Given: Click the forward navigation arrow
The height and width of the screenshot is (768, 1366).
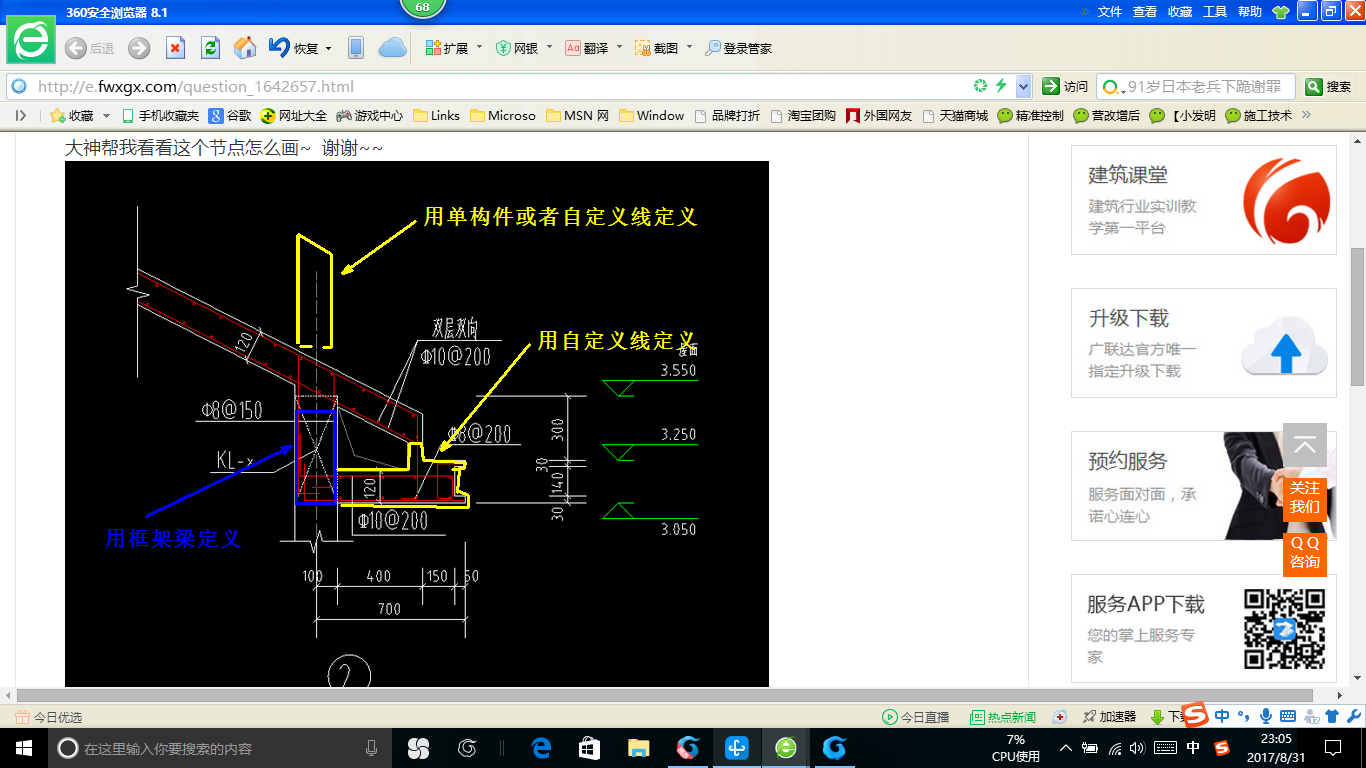Looking at the screenshot, I should click(139, 48).
